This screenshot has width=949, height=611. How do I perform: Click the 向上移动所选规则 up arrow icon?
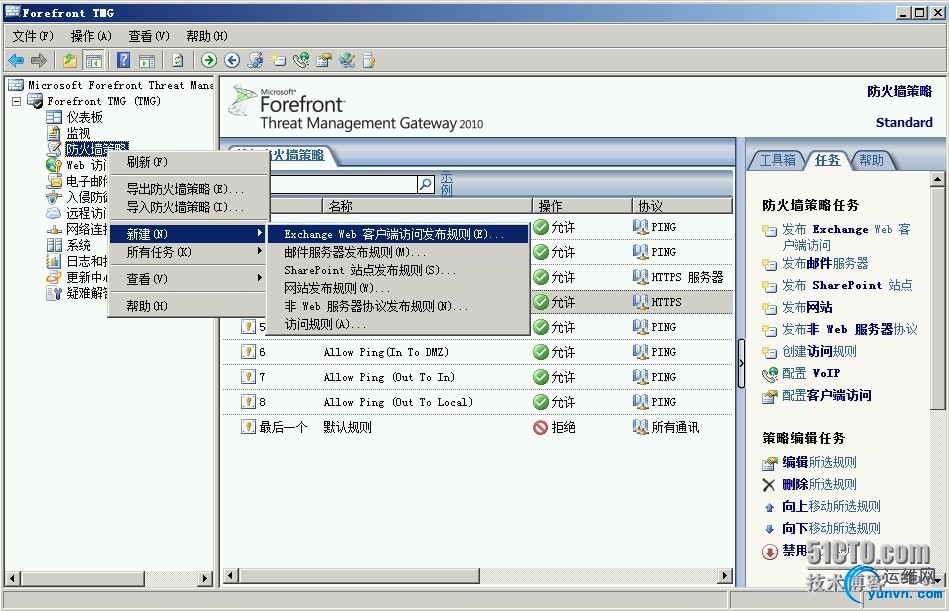pos(769,508)
